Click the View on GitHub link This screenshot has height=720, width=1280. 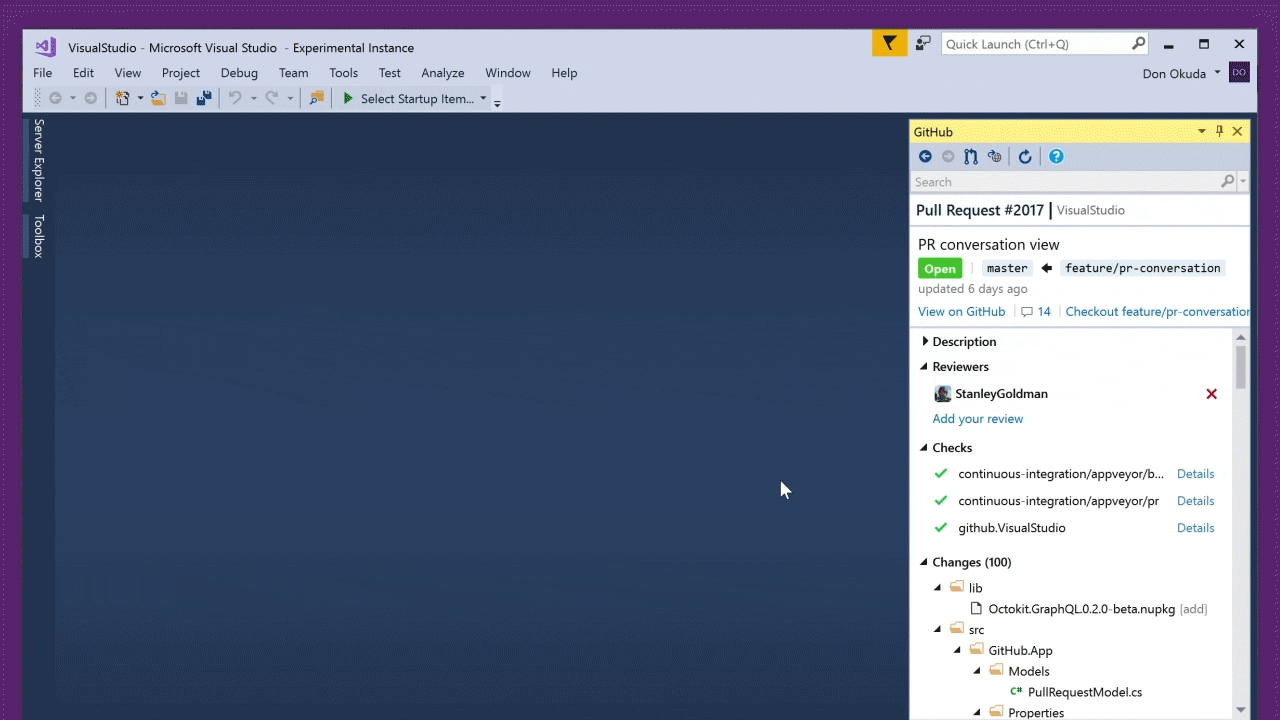(x=962, y=312)
